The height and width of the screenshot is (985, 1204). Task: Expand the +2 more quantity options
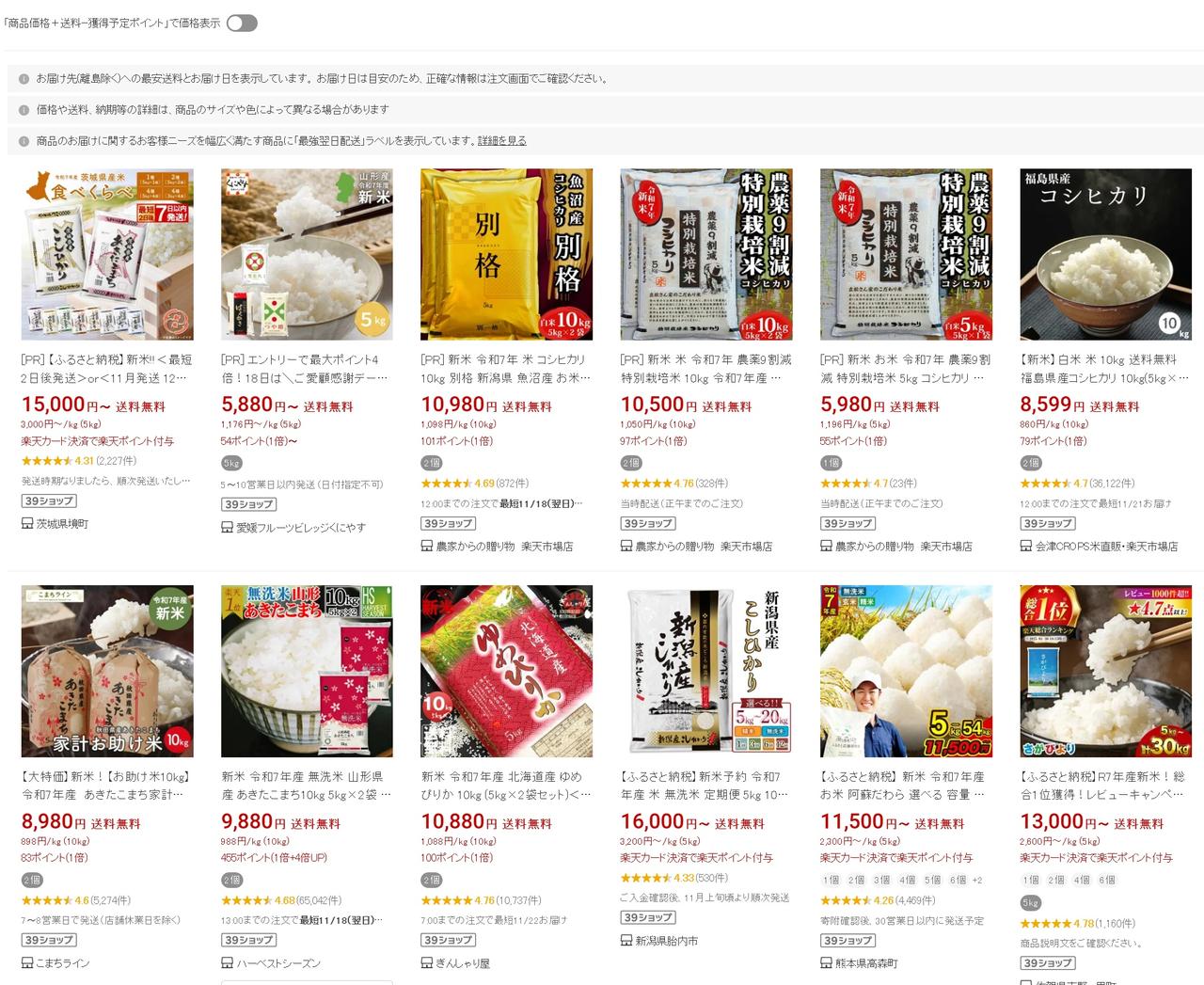[977, 880]
